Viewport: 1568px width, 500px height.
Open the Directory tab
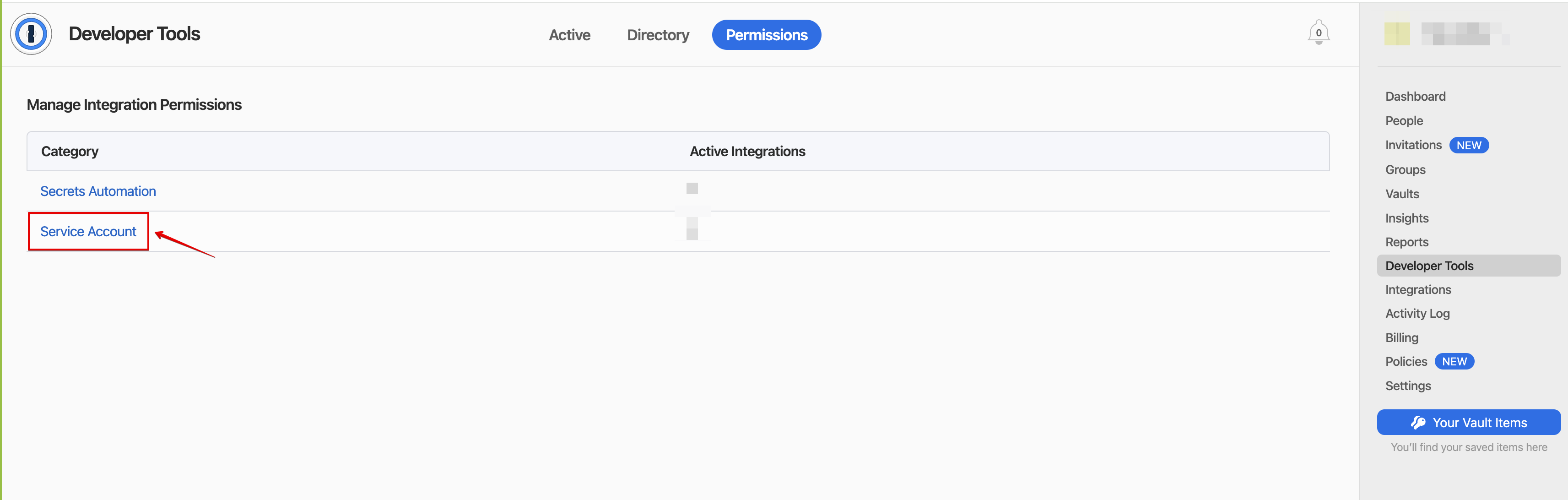pyautogui.click(x=658, y=35)
